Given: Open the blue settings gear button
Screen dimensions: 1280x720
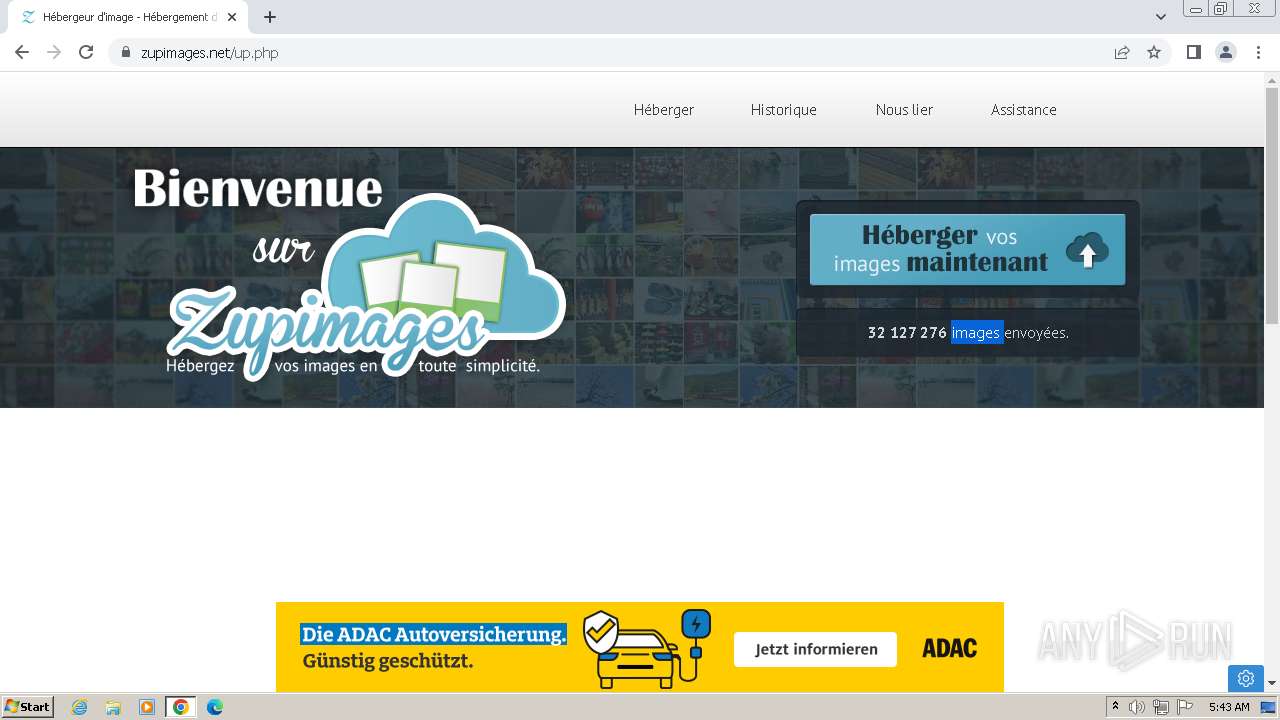Looking at the screenshot, I should point(1246,678).
